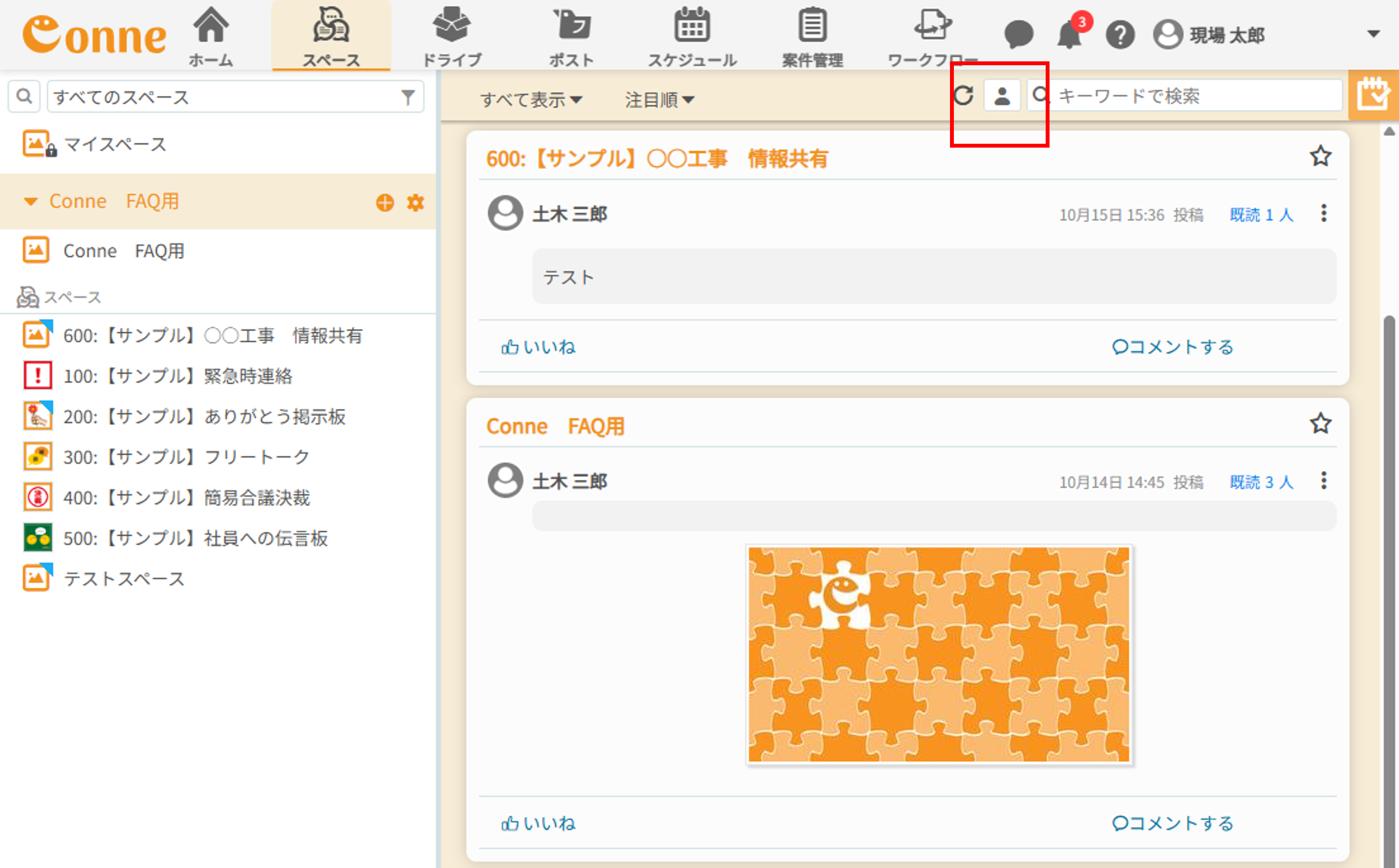Screen dimensions: 1399x868
Task: Click the person filter icon button
Action: tap(1002, 96)
